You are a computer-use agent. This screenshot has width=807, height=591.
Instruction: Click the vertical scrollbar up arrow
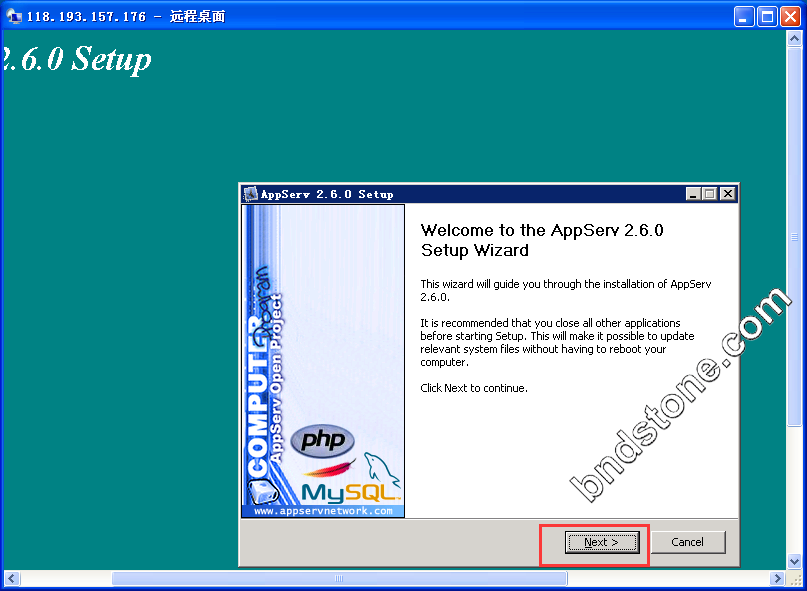795,39
